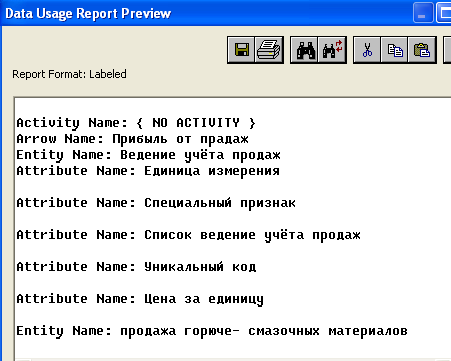Select line 'Attribute Name: Цена за единицу'

[x=140, y=299]
